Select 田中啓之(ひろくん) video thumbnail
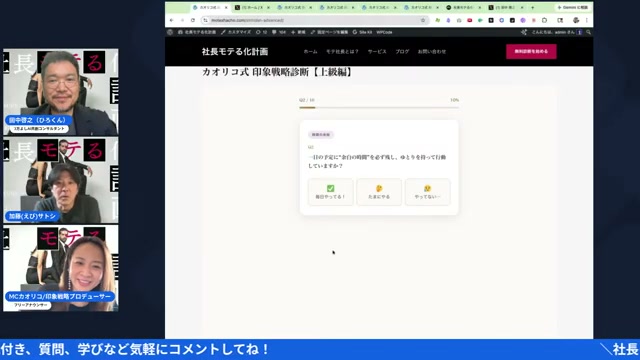 coord(61,92)
